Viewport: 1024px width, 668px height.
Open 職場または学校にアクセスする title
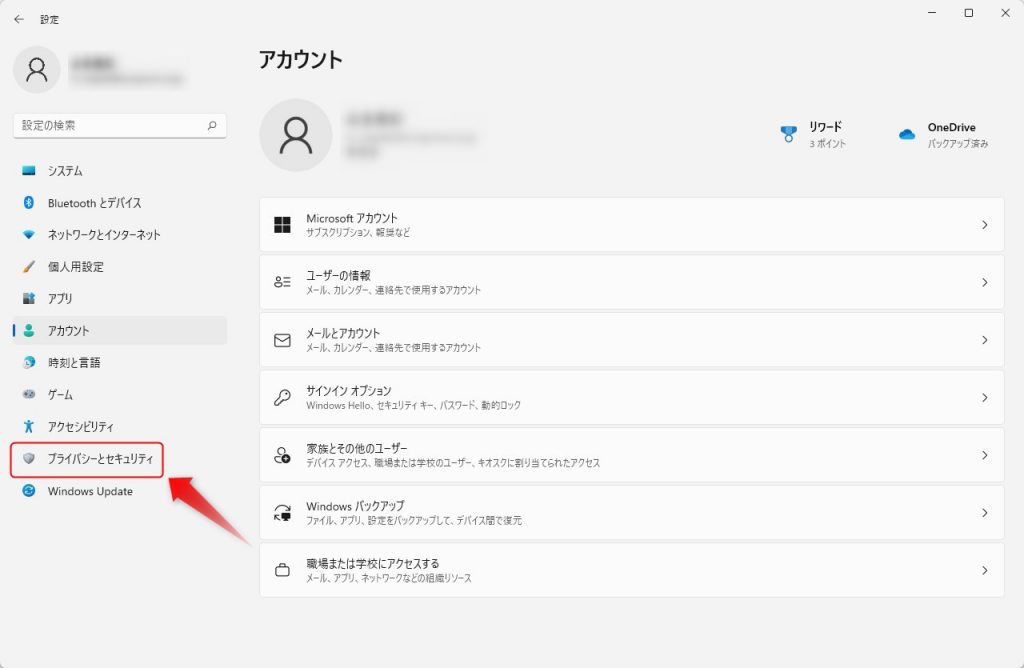coord(373,564)
